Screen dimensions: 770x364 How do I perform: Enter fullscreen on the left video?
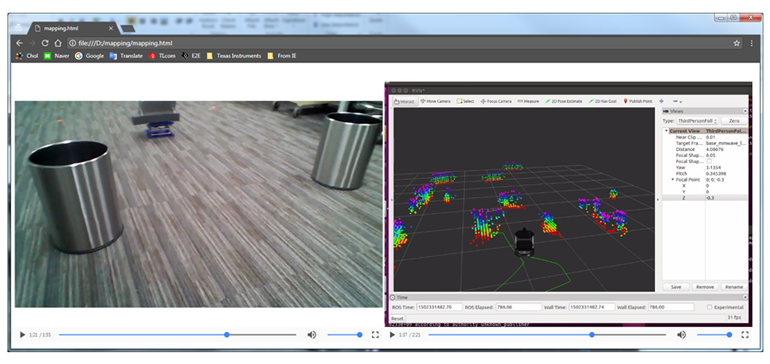tap(375, 335)
